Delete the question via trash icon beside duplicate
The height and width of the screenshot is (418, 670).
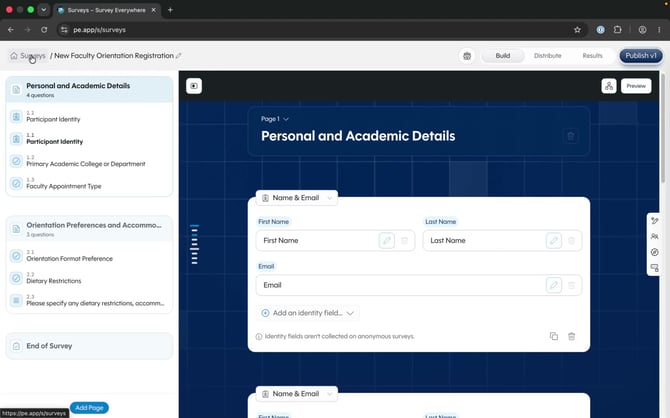click(x=571, y=336)
